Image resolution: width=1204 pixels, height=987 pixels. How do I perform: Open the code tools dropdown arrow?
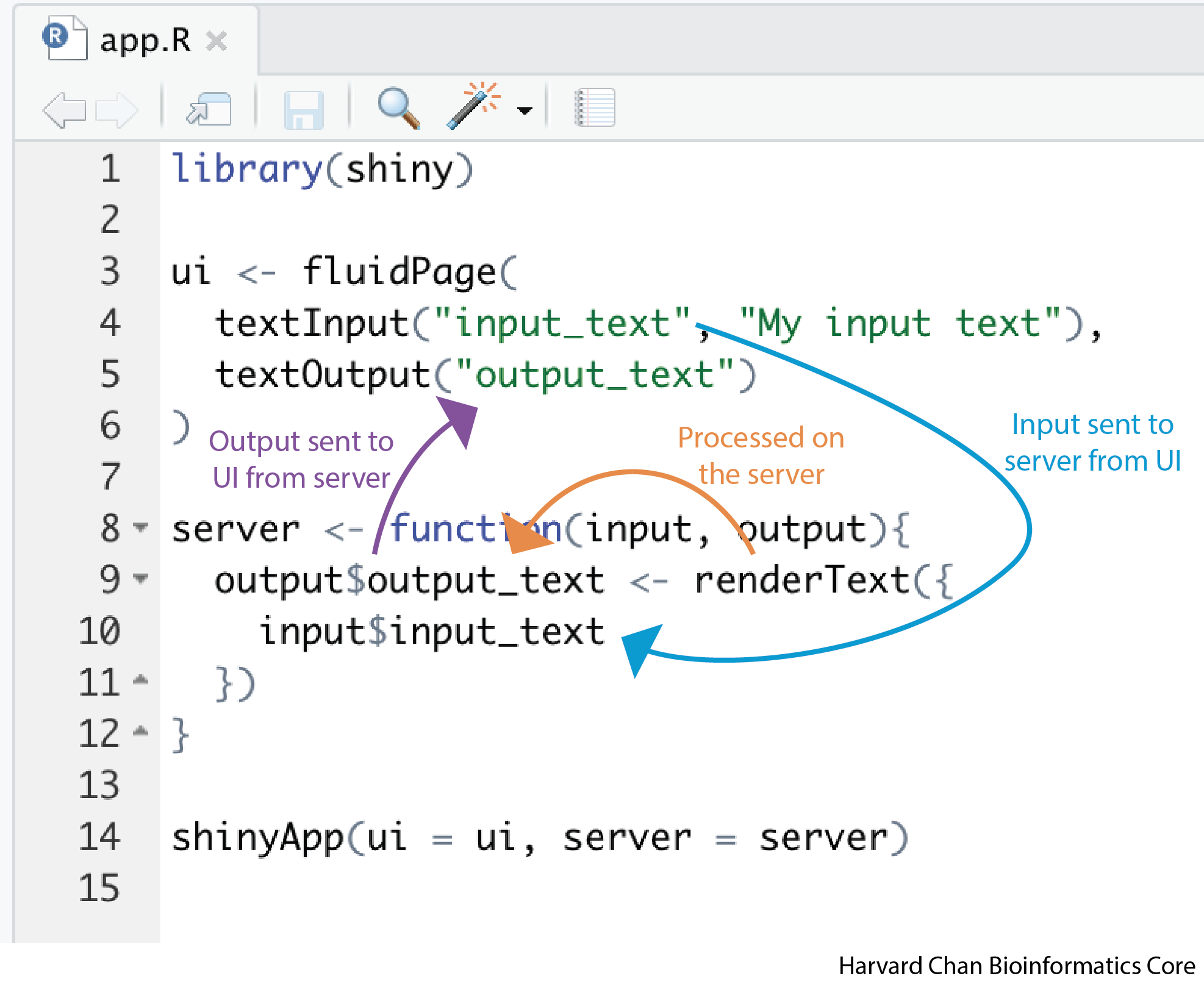[524, 110]
